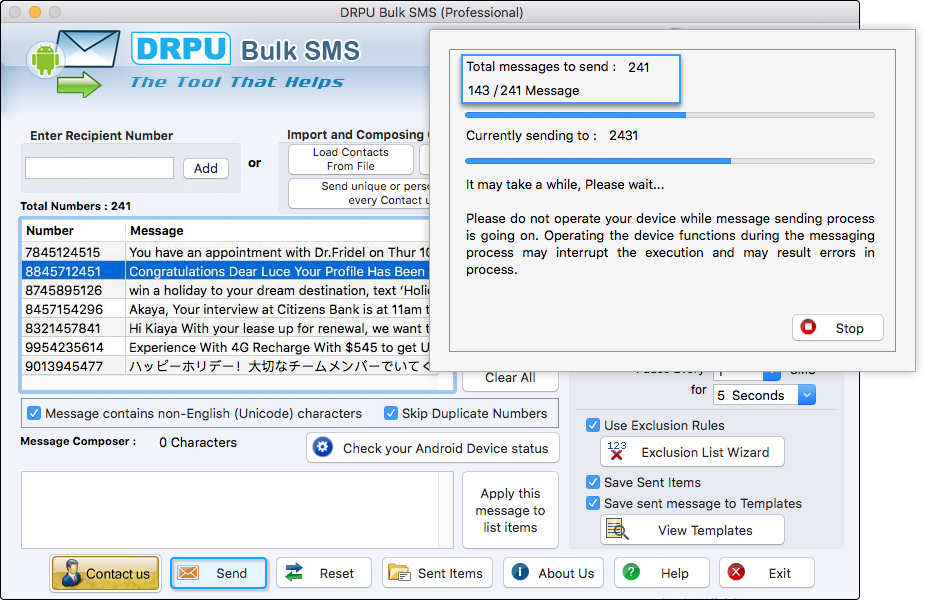
Task: Click the window close button
Action: (x=16, y=12)
